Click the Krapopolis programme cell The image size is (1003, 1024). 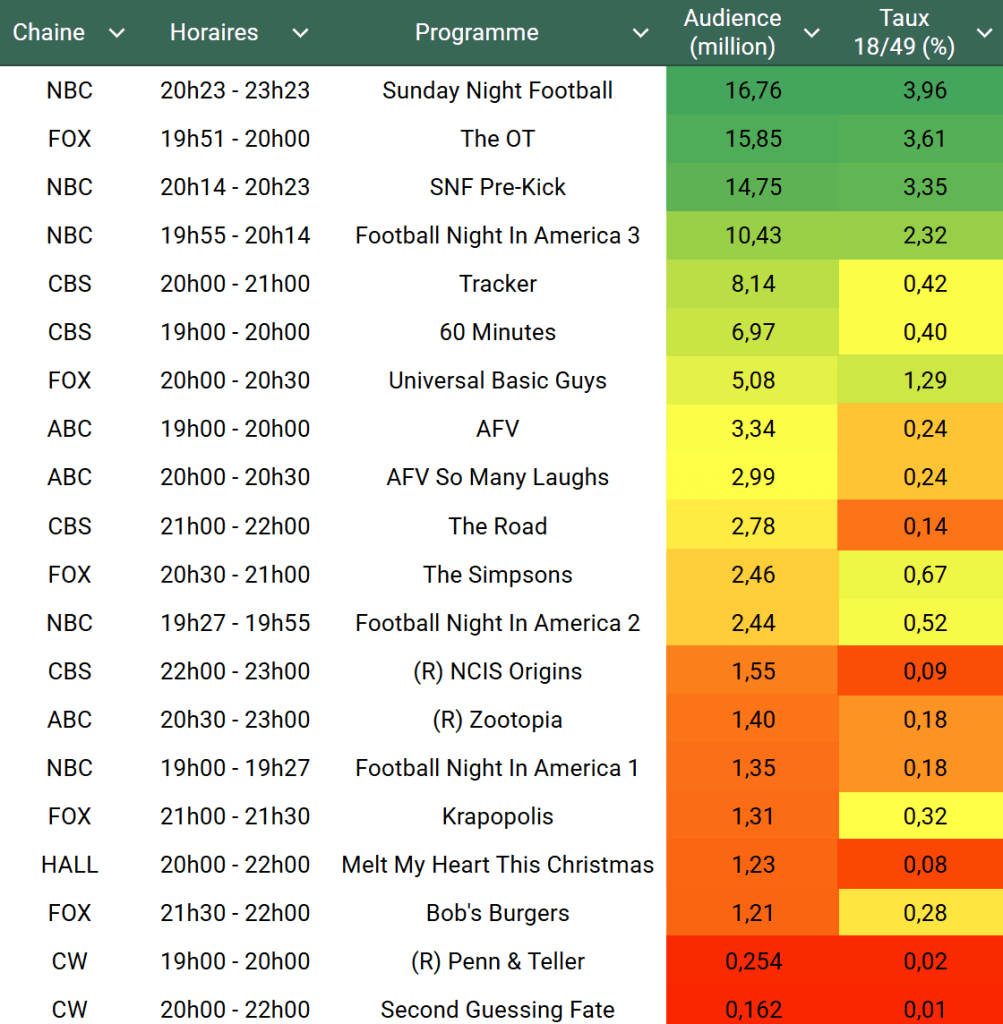coord(497,816)
